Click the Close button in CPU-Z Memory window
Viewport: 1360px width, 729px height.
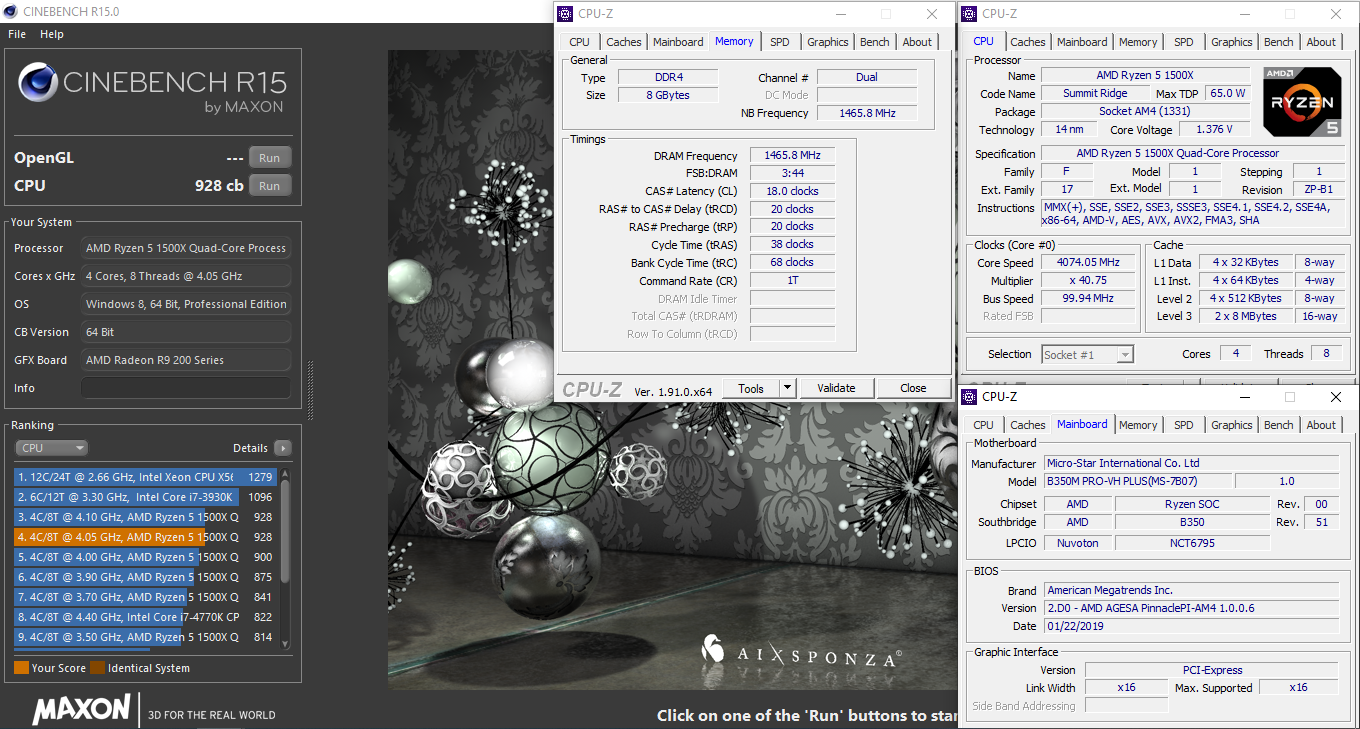[x=913, y=388]
